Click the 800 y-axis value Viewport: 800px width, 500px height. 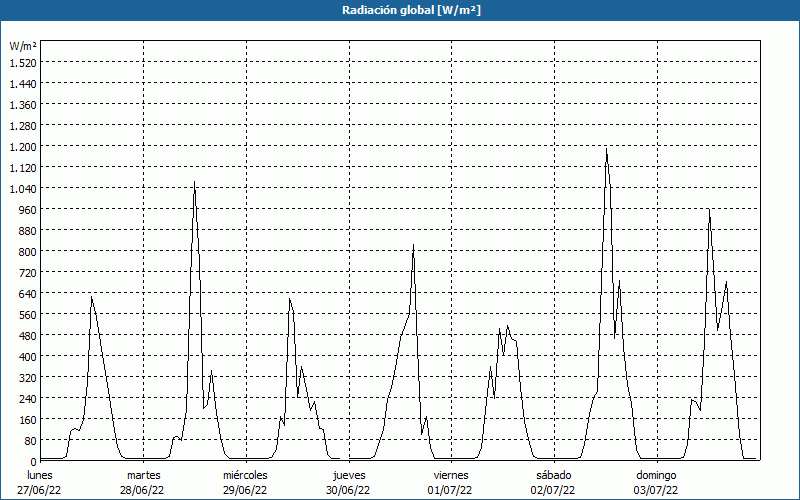click(29, 252)
